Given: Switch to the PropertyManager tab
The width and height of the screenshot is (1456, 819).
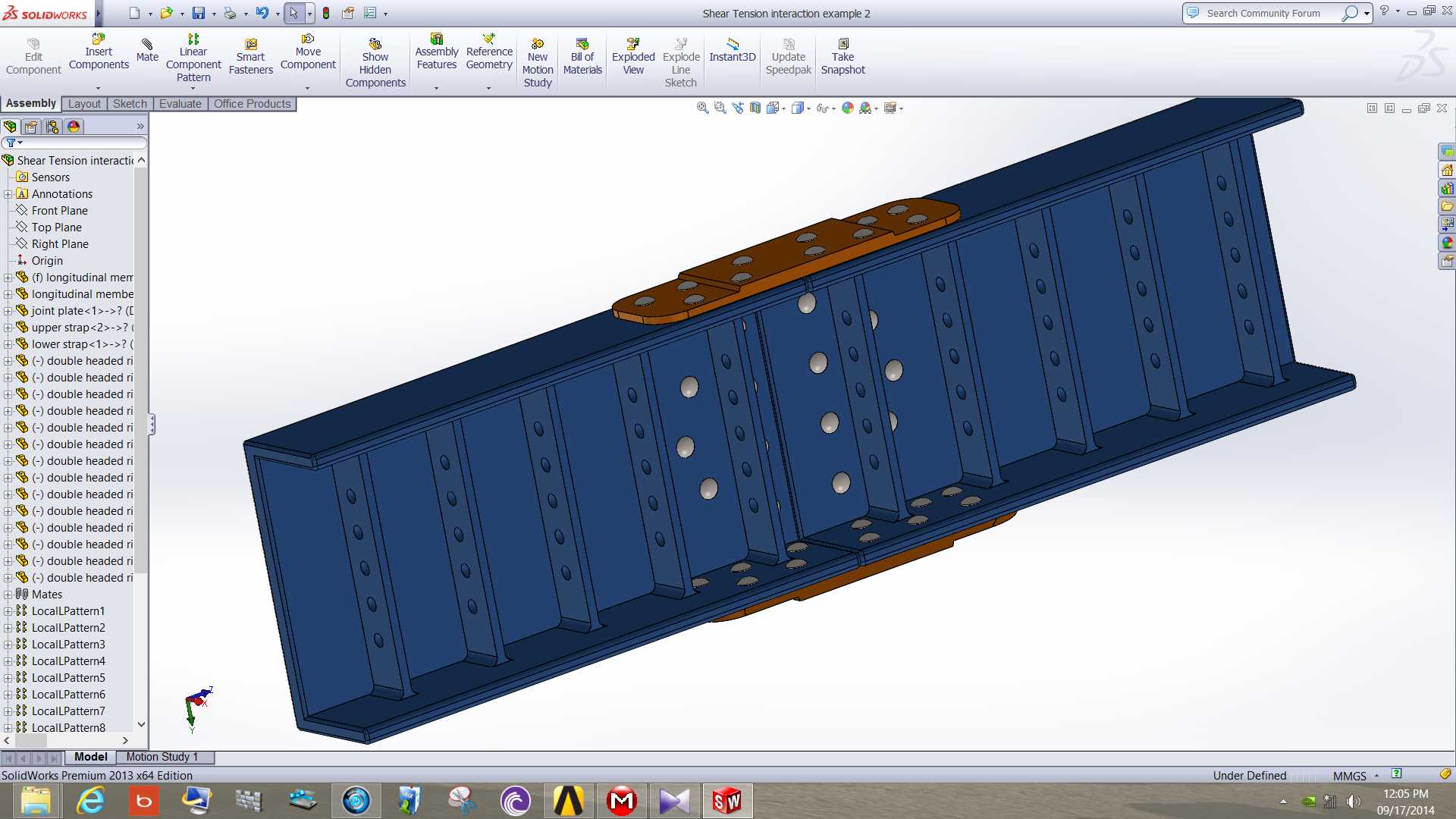Looking at the screenshot, I should [x=31, y=127].
